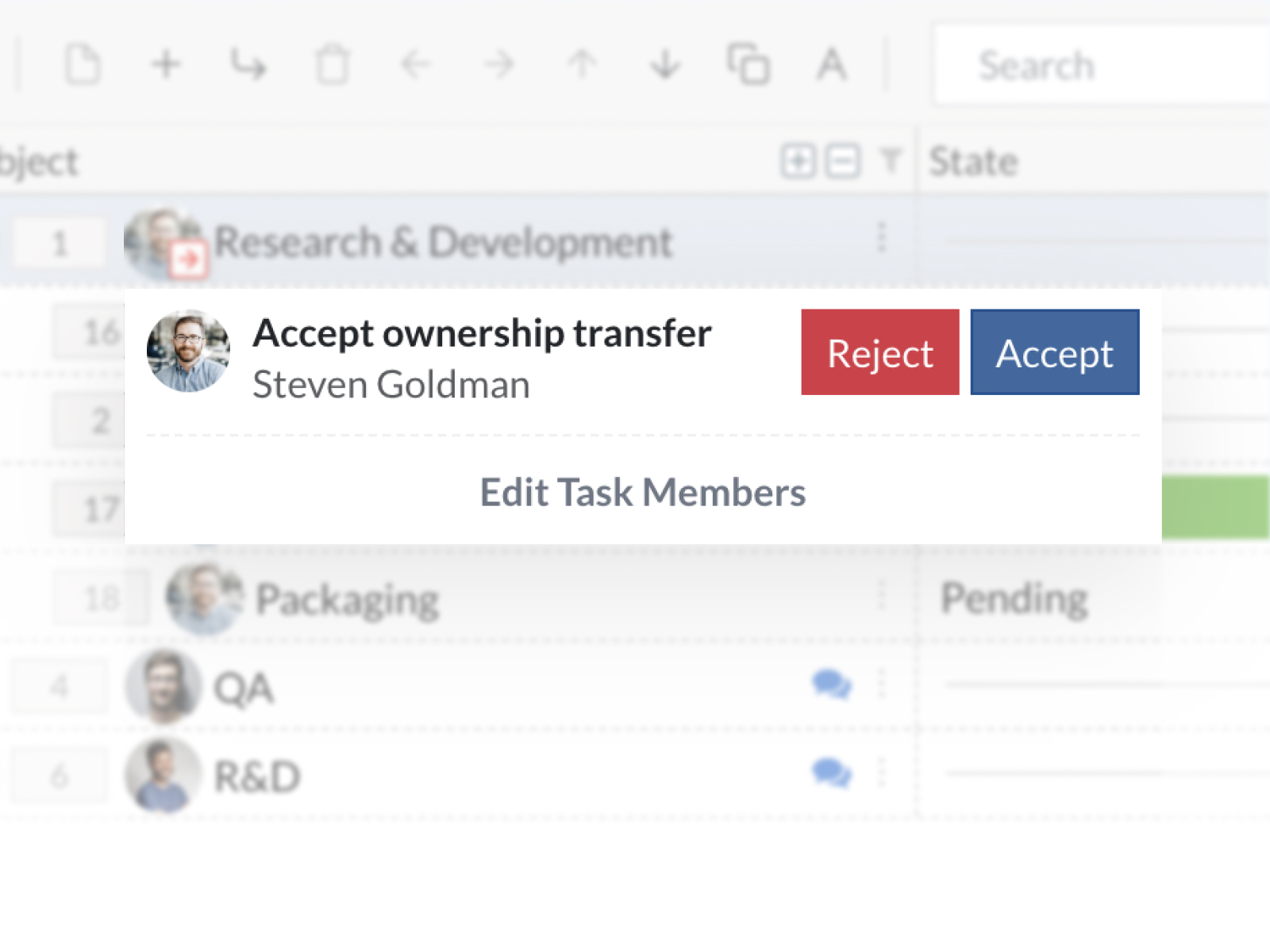Move task up with up arrow
The width and height of the screenshot is (1270, 952).
(582, 64)
